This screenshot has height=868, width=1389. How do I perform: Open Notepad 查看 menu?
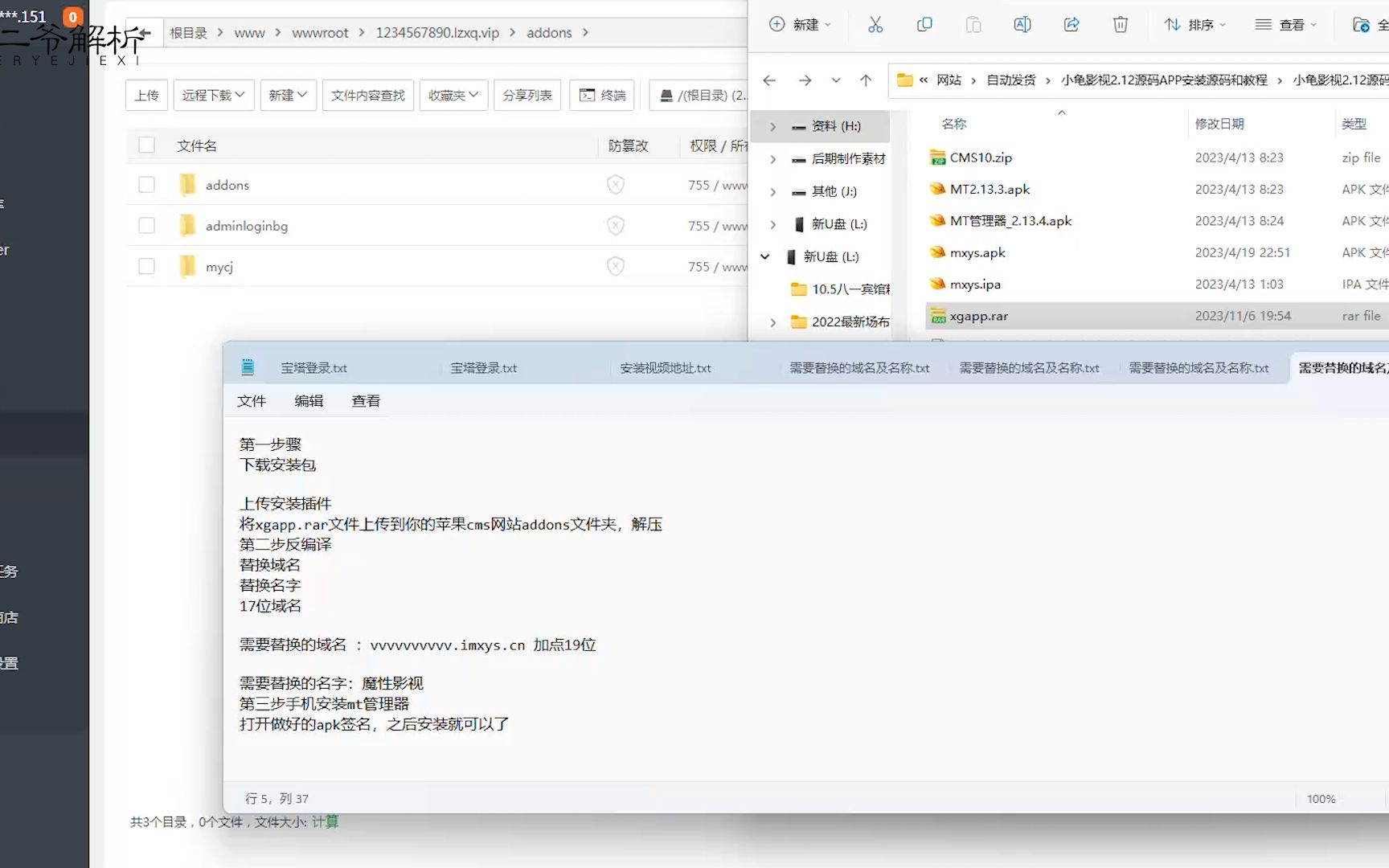click(366, 401)
